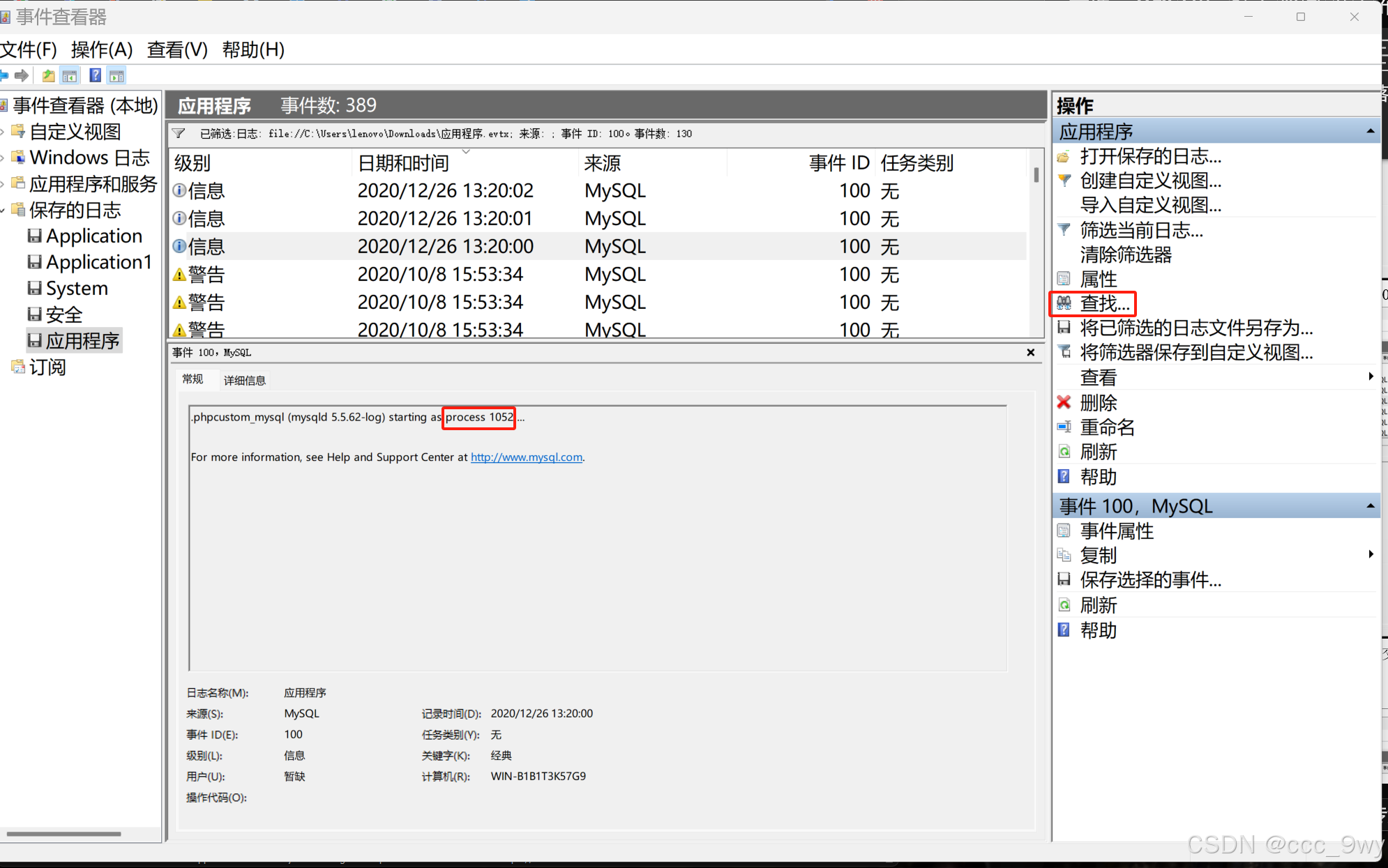
Task: Open the 操作(A) menu
Action: click(x=102, y=50)
